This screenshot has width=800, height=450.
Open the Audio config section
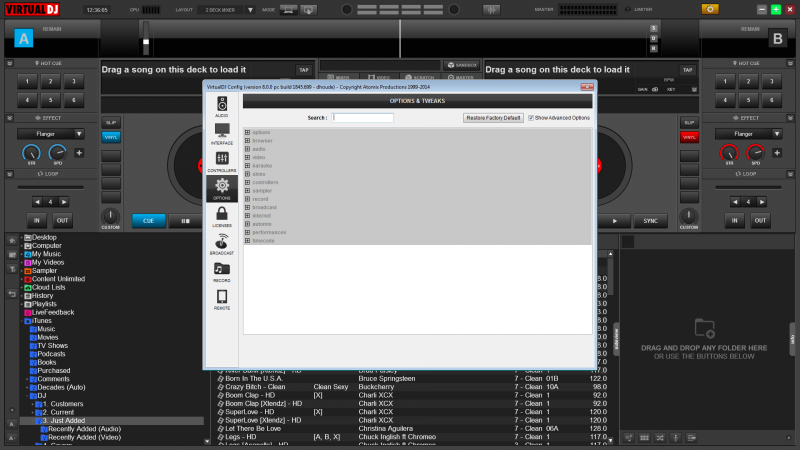pyautogui.click(x=221, y=107)
